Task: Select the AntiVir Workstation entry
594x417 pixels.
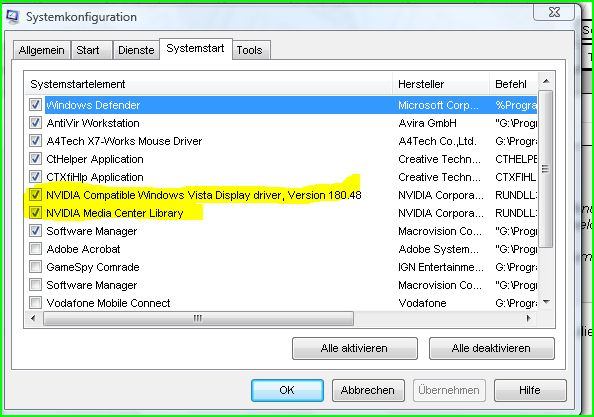Action: 93,123
